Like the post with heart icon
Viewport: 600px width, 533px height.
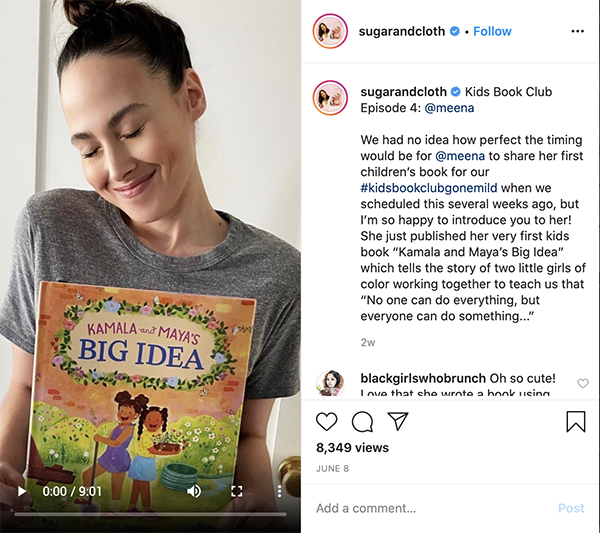tap(326, 422)
